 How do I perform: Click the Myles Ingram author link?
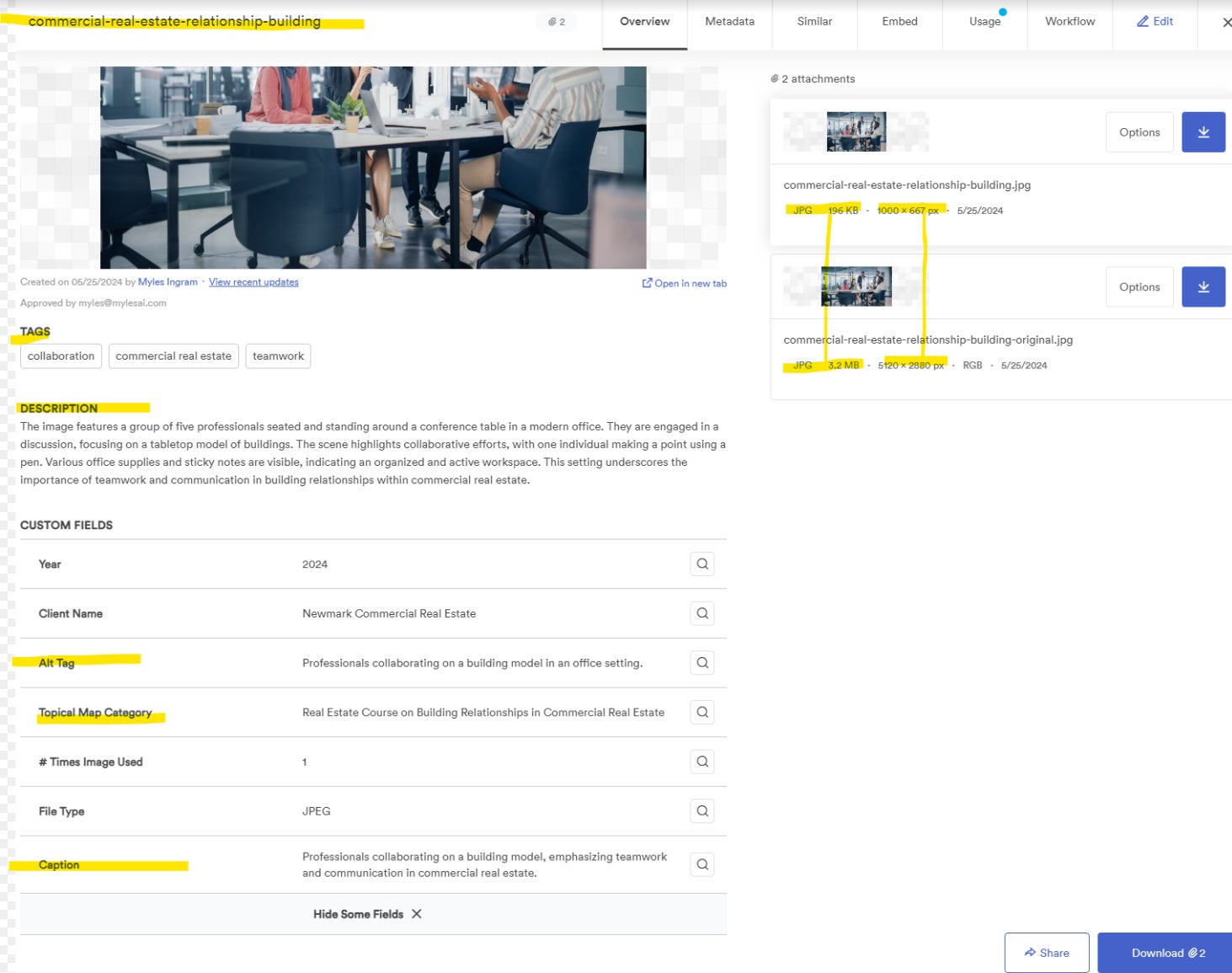click(168, 282)
